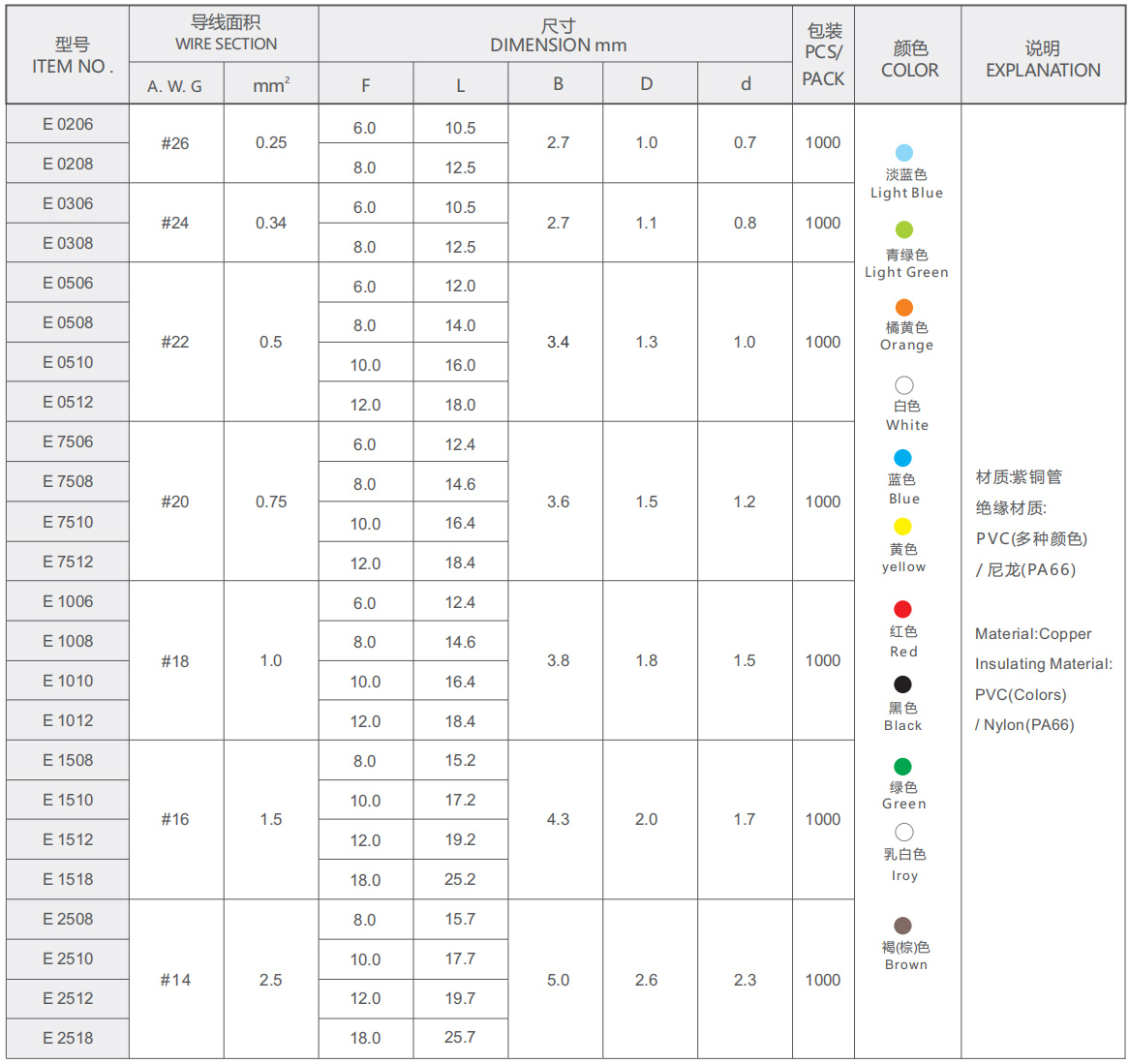Select item number E 1012
The height and width of the screenshot is (1064, 1129).
[68, 720]
